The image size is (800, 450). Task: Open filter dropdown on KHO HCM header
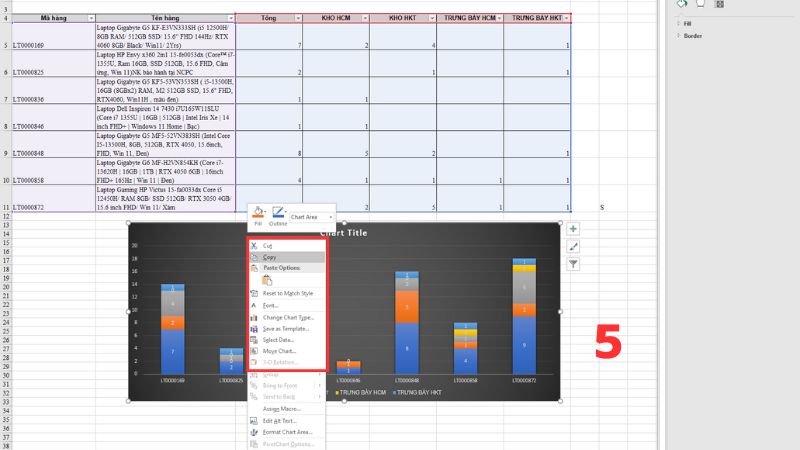(365, 18)
